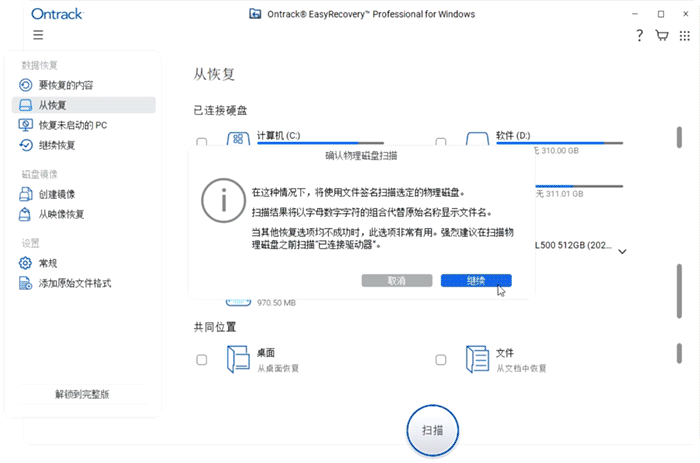Click the 创建镜像 document icon
Viewport: 700px width, 463px height.
click(x=25, y=194)
